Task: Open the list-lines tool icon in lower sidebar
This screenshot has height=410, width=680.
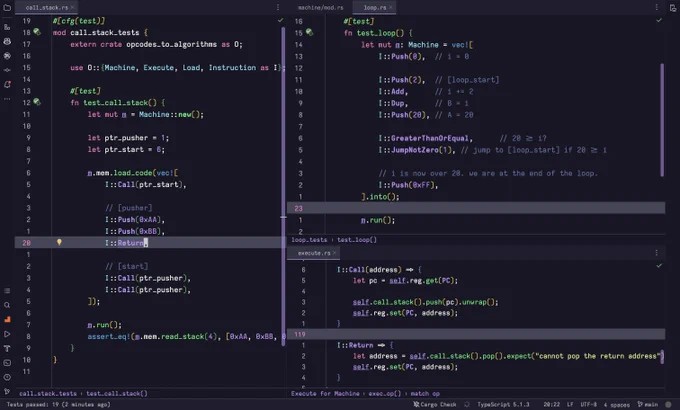Action: point(7,291)
